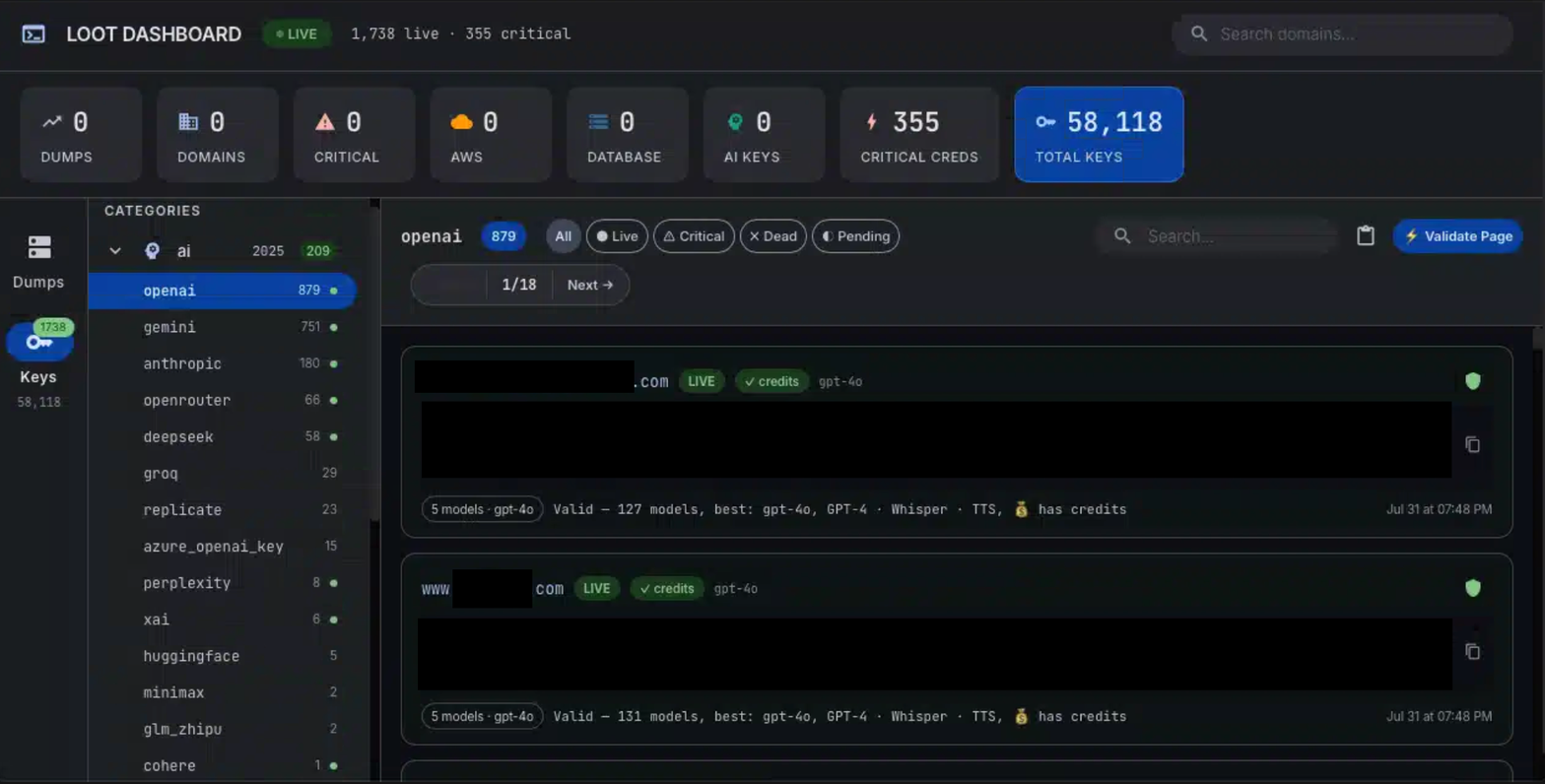Click the key icon on Total Keys card

(x=1045, y=122)
